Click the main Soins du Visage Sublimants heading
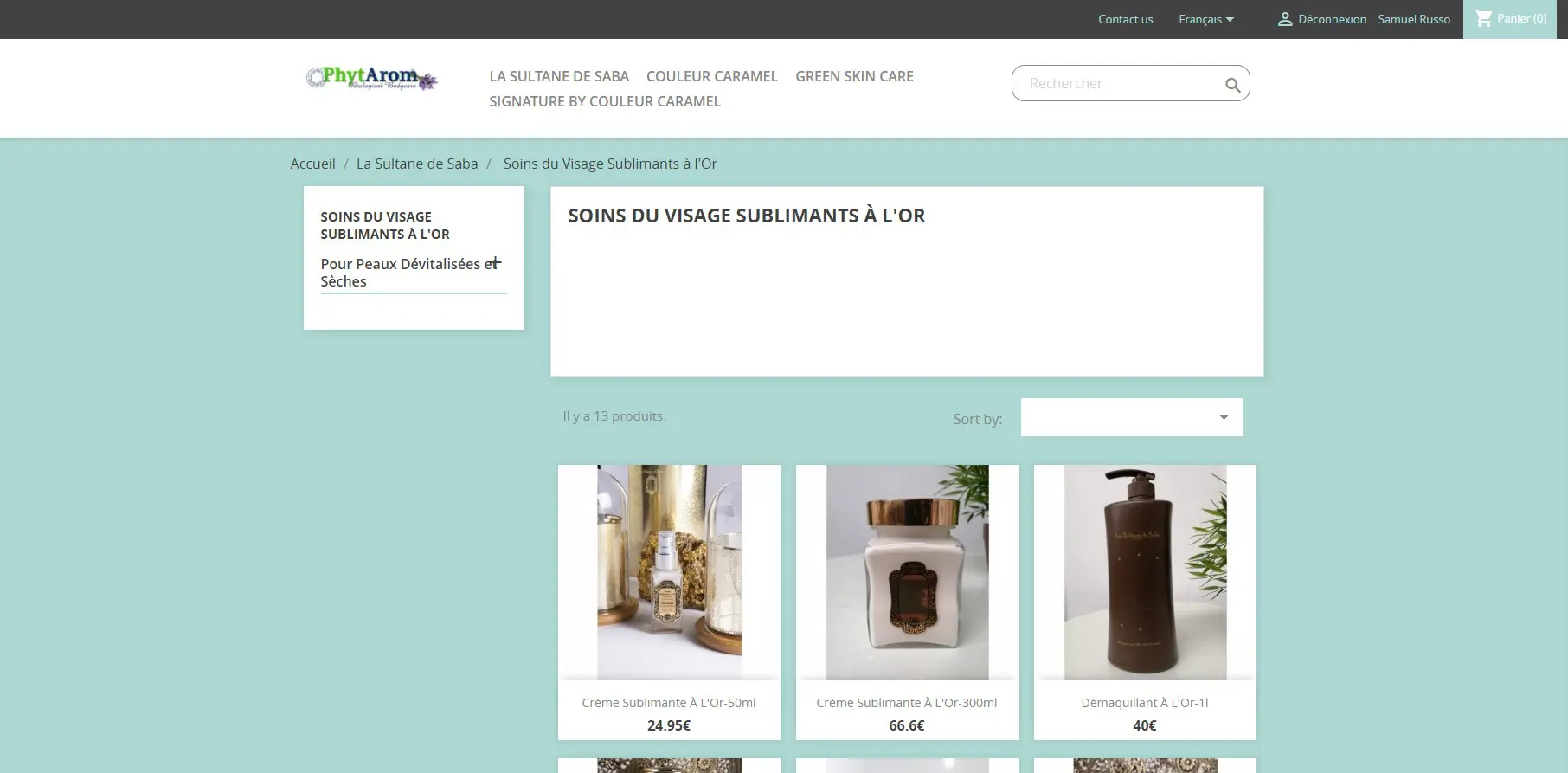This screenshot has width=1568, height=773. tap(747, 216)
